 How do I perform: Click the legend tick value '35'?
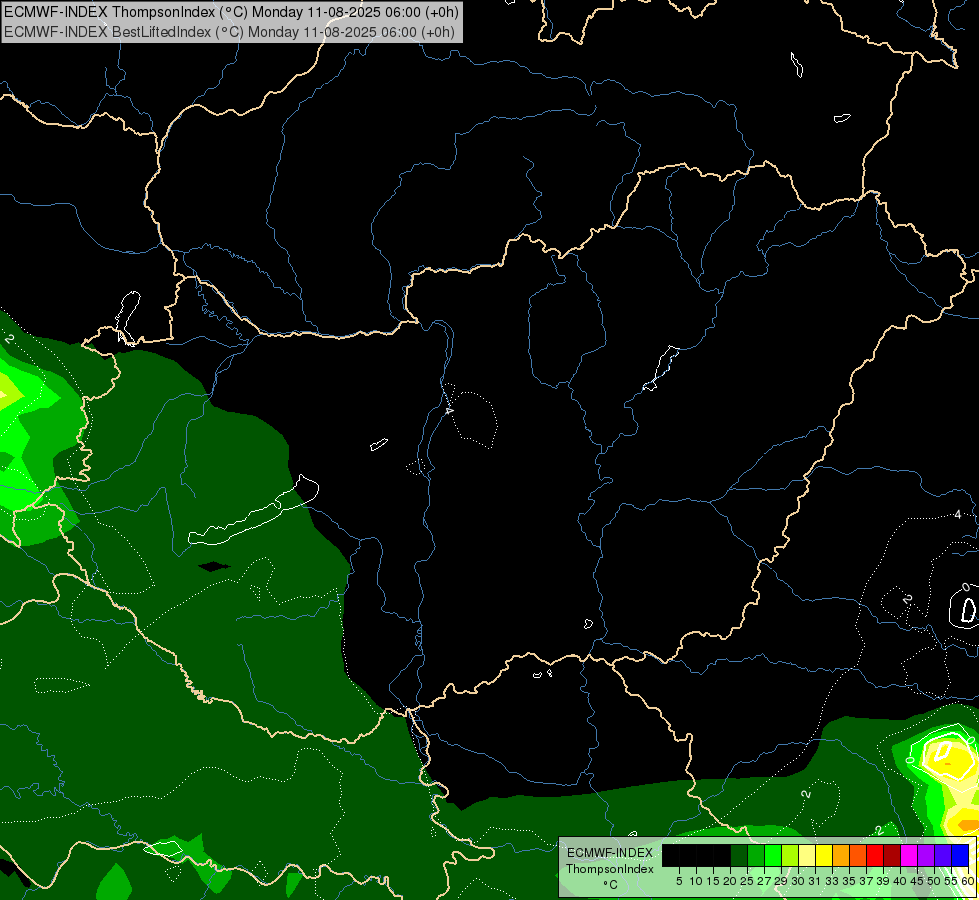pyautogui.click(x=849, y=881)
